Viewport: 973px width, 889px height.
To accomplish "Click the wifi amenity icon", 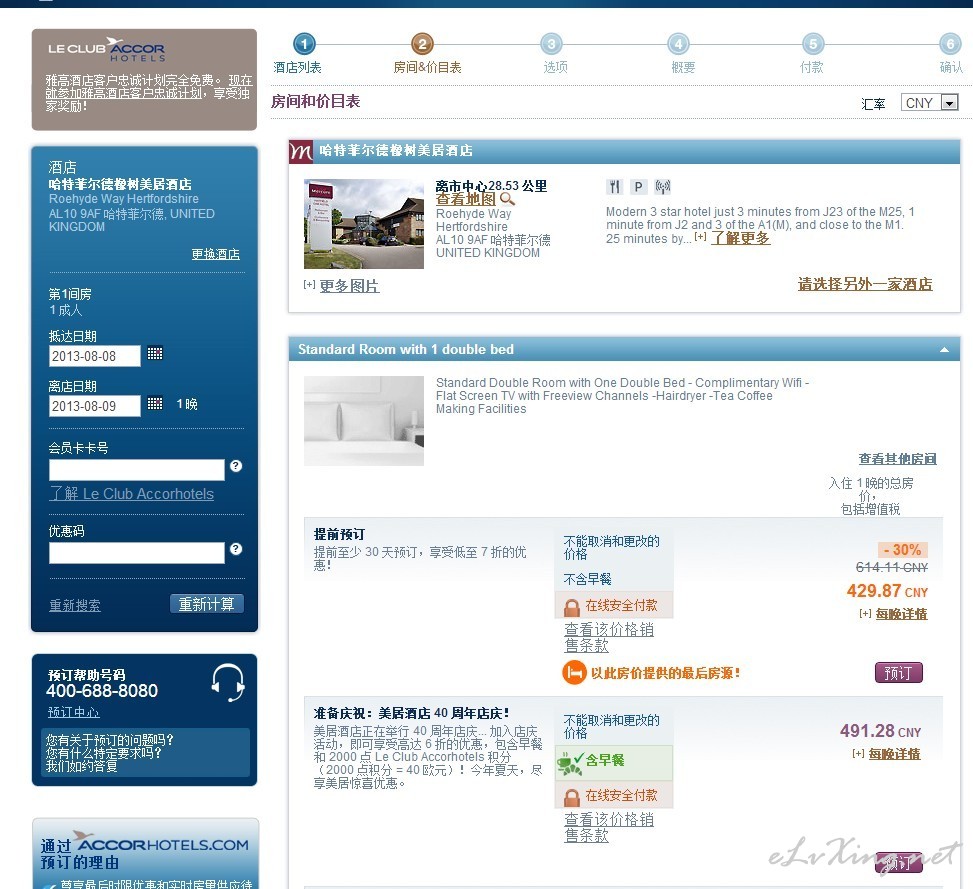I will tap(663, 187).
